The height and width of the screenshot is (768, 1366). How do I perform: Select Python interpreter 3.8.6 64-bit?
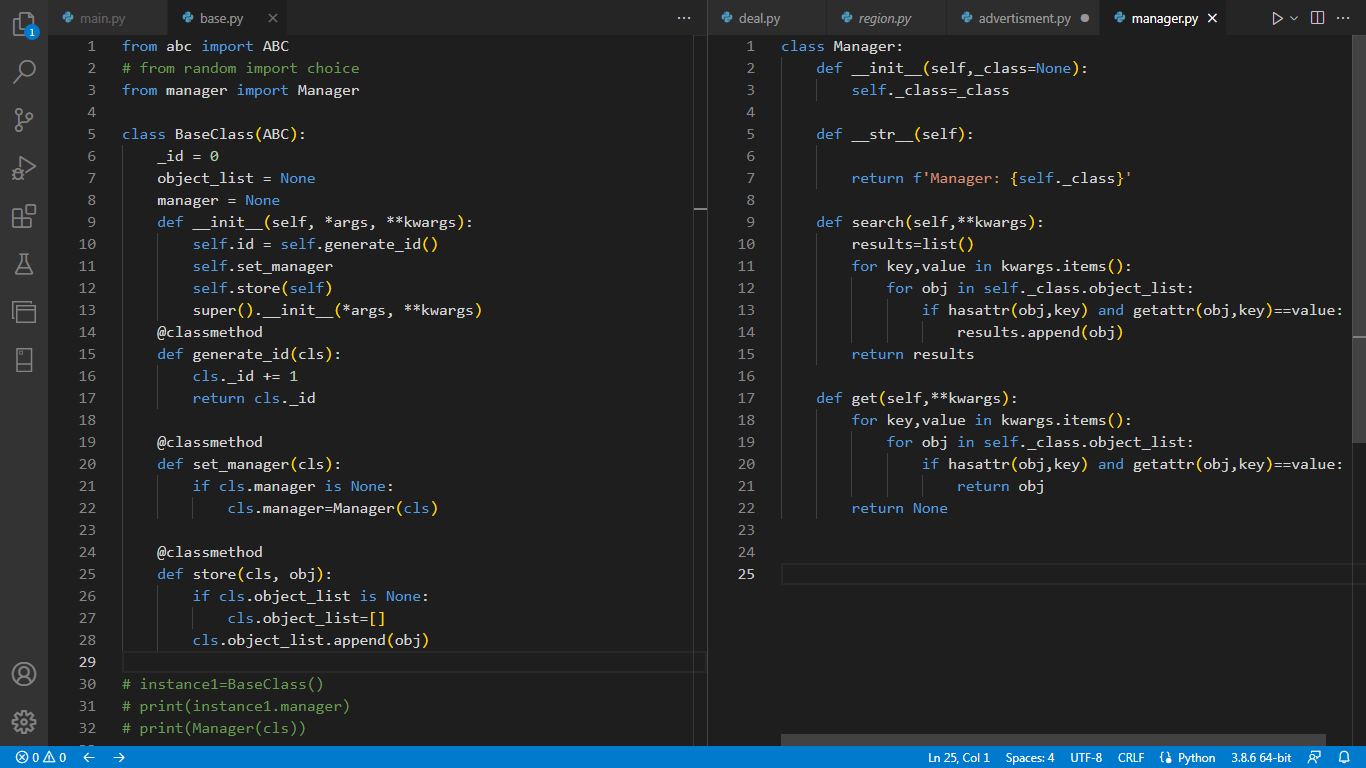coord(1261,757)
